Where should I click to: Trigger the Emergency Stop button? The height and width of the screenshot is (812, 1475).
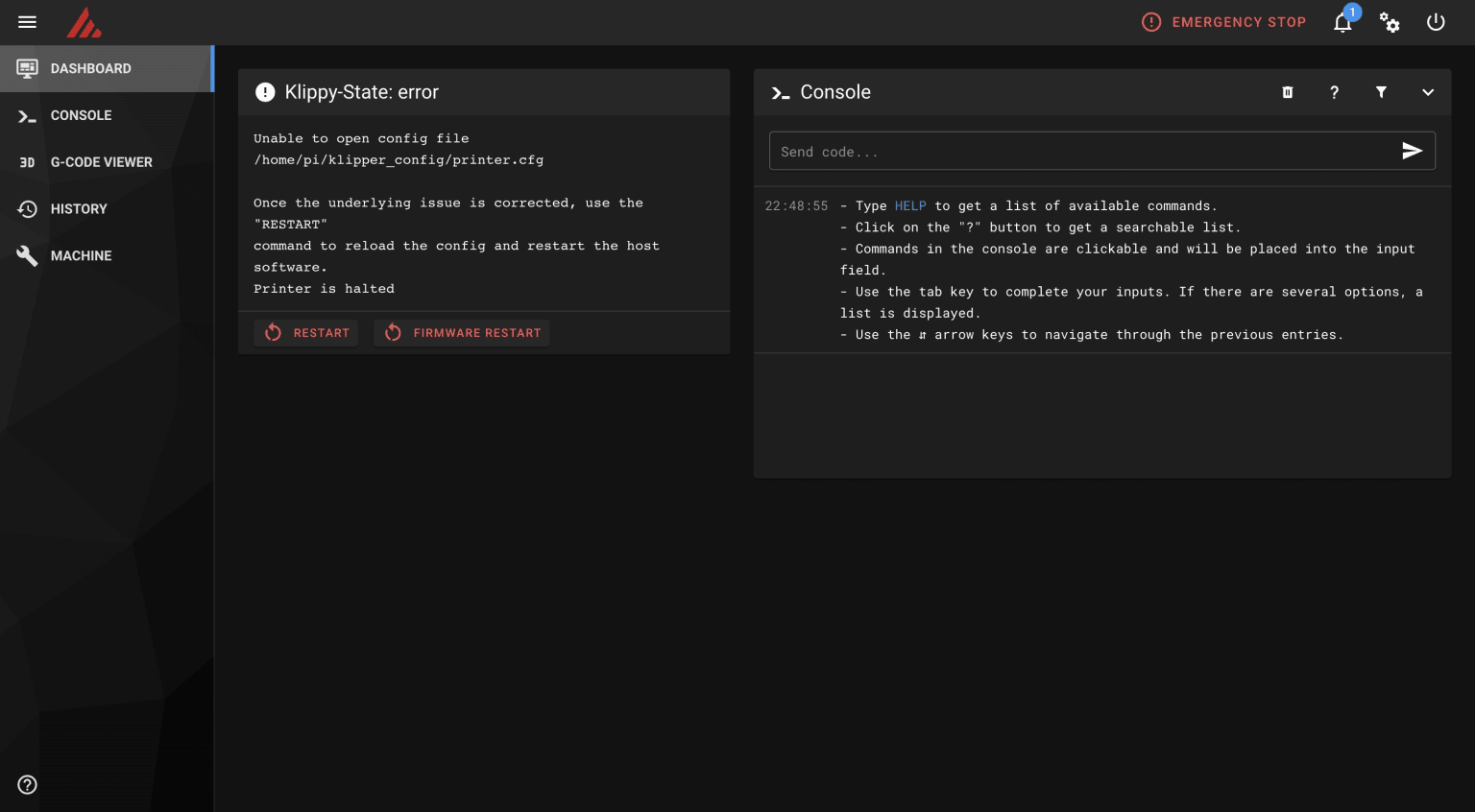tap(1223, 22)
